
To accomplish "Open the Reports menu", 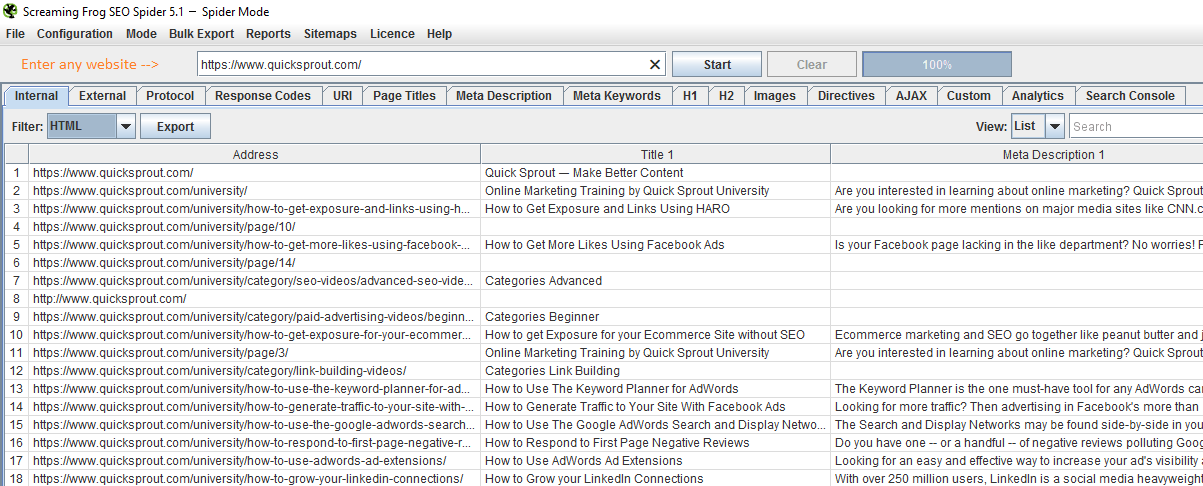I will 268,34.
